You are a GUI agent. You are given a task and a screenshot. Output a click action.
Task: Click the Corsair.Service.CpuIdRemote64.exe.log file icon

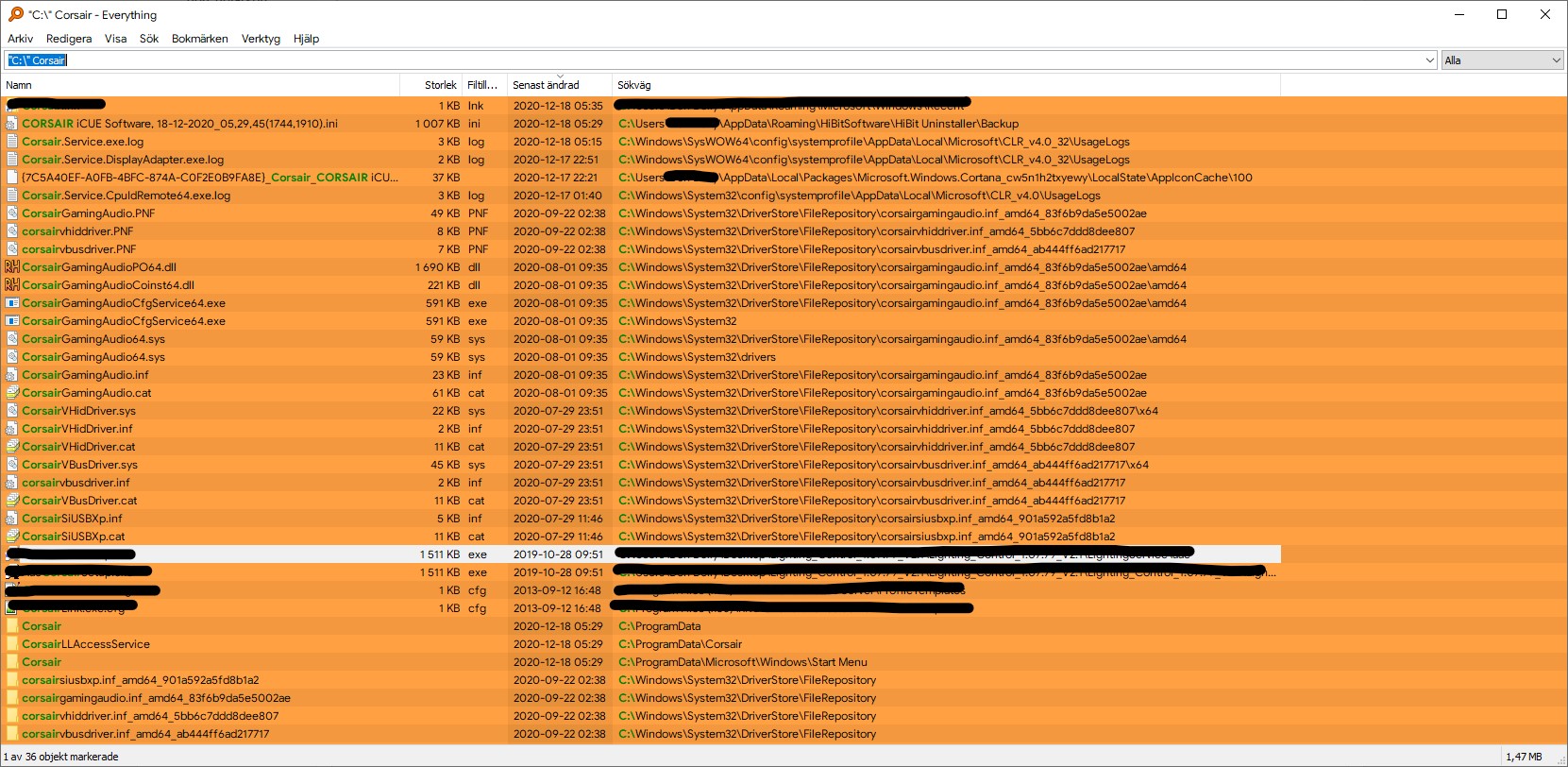pos(12,196)
